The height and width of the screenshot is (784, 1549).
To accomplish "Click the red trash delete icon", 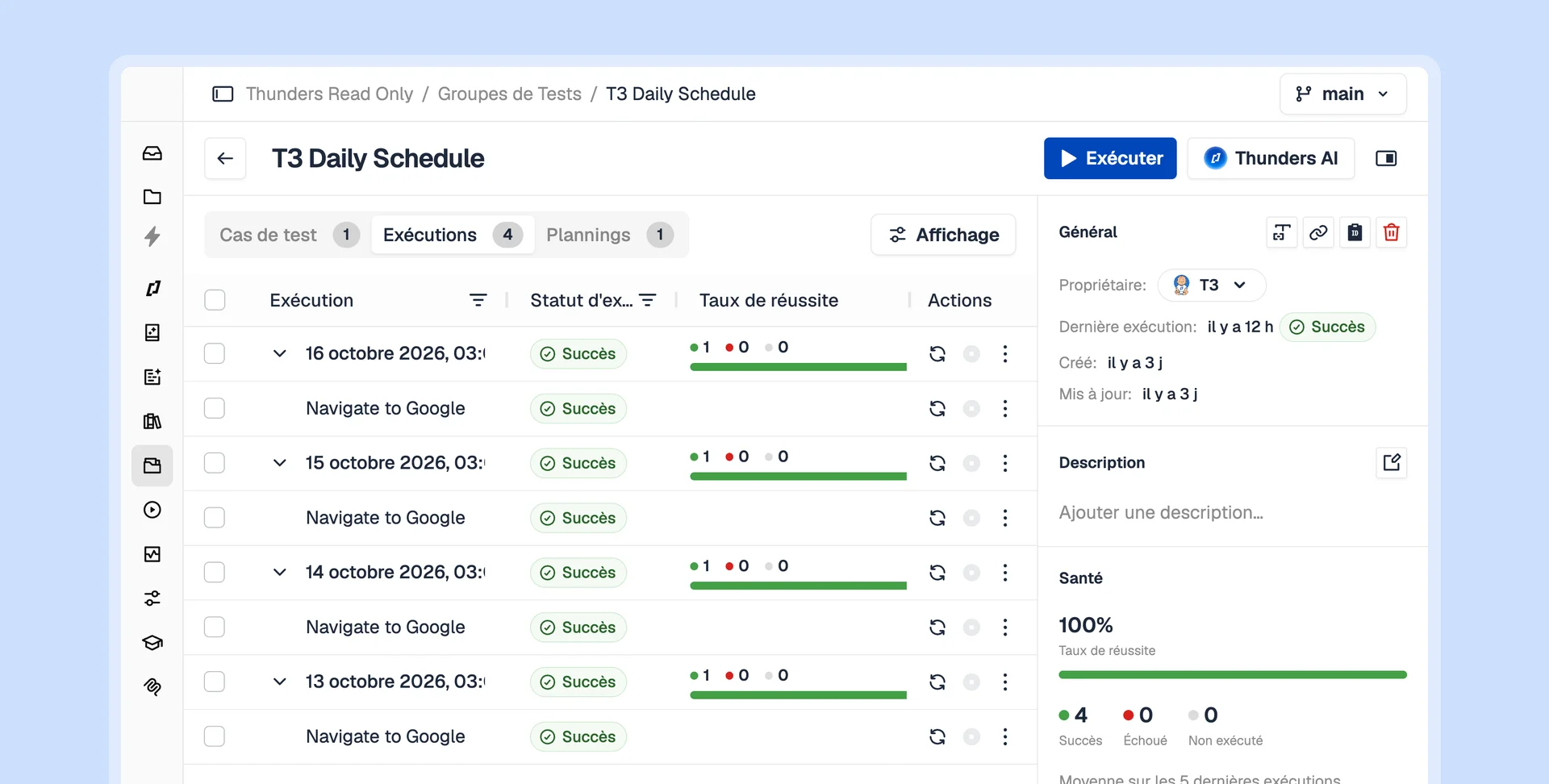I will 1392,233.
